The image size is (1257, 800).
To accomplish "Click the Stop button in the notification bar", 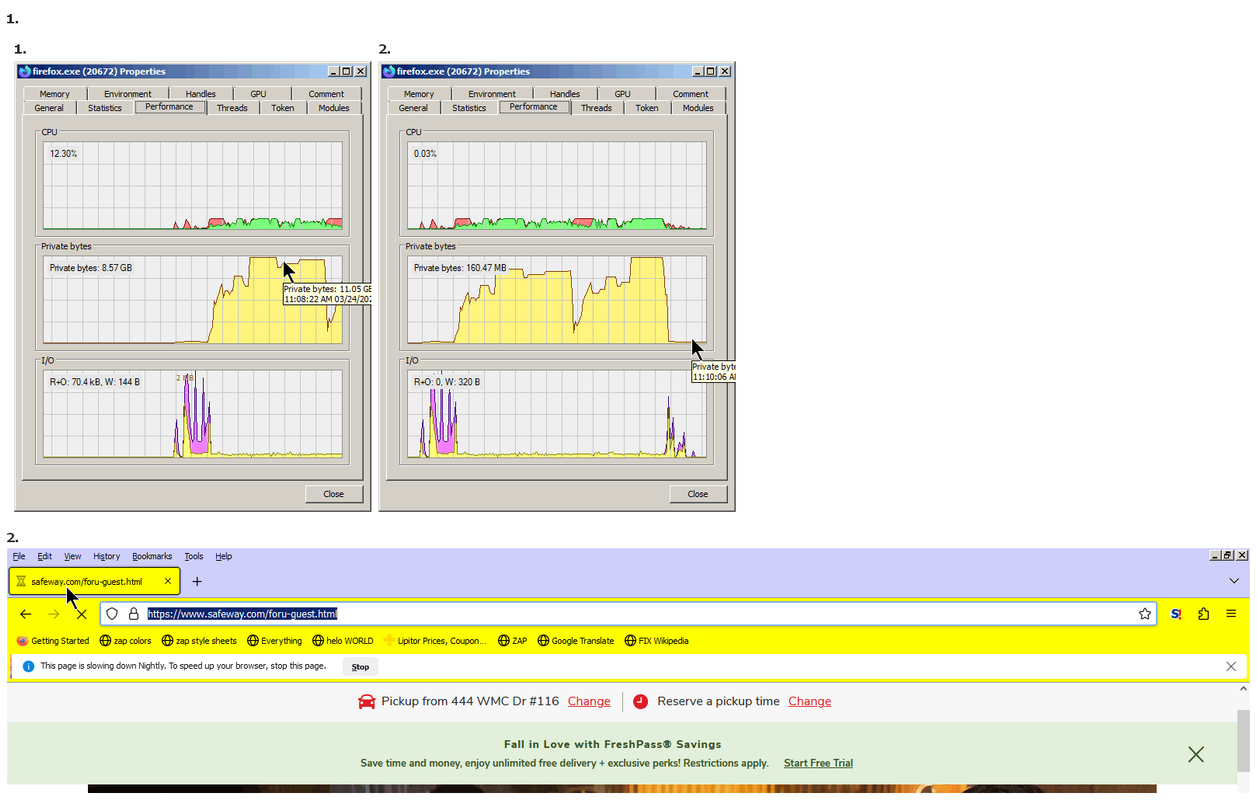I will coord(360,666).
